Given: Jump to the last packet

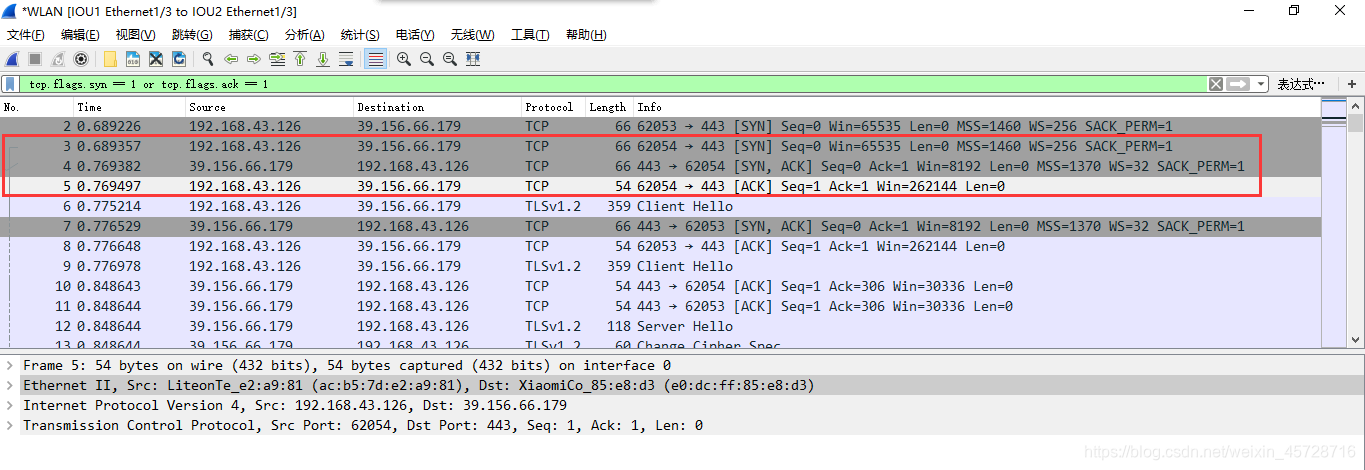Looking at the screenshot, I should (x=323, y=59).
